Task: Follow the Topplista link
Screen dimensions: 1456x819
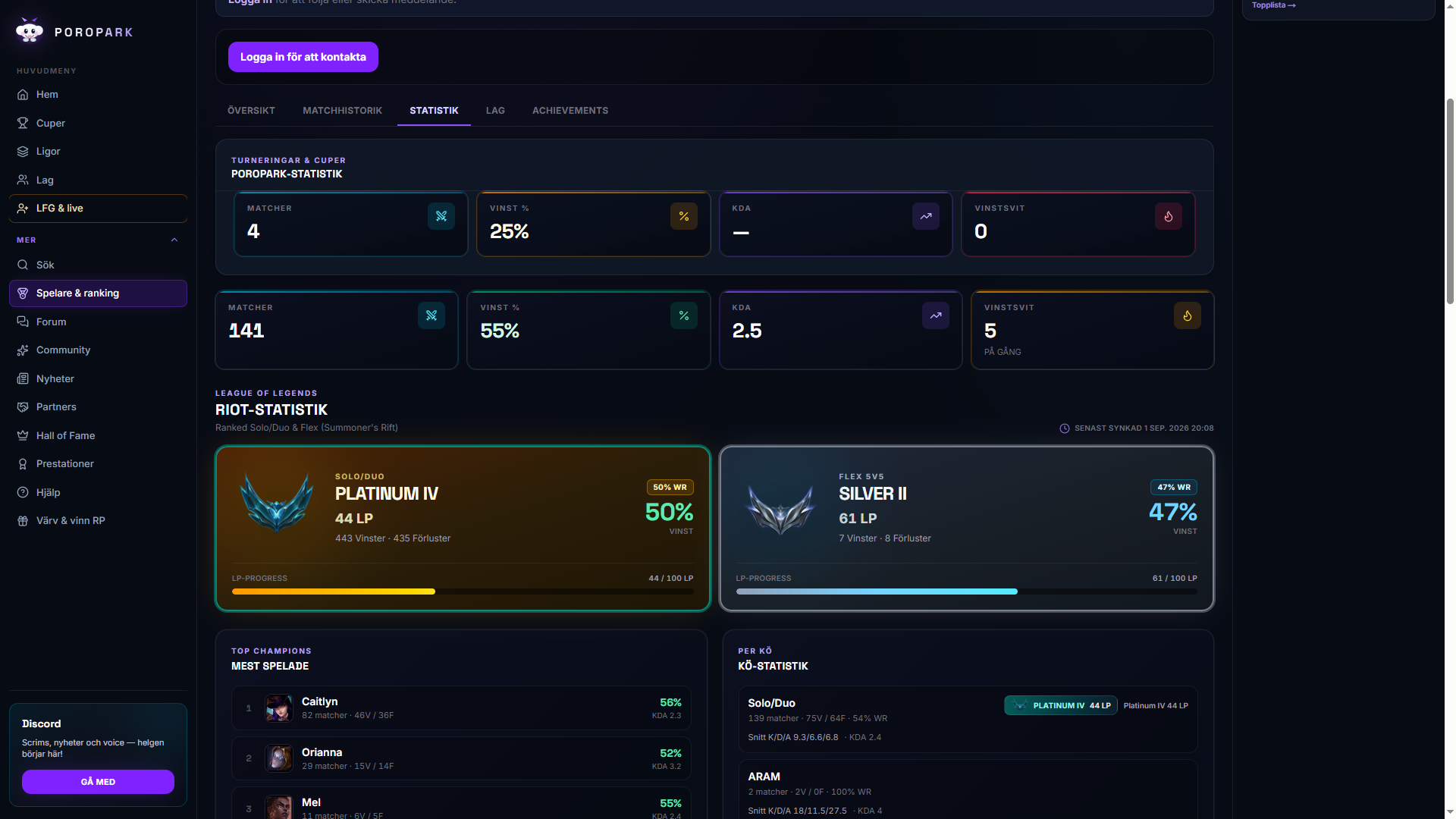Action: click(1274, 5)
